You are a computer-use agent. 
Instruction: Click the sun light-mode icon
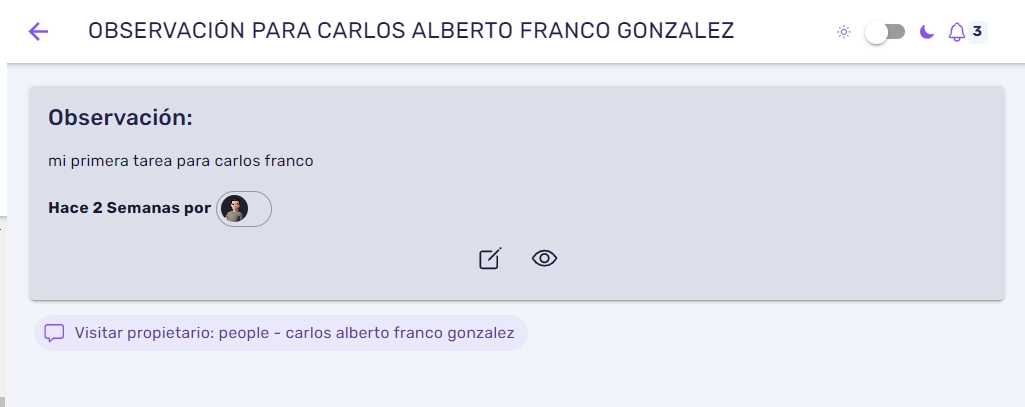[x=844, y=32]
